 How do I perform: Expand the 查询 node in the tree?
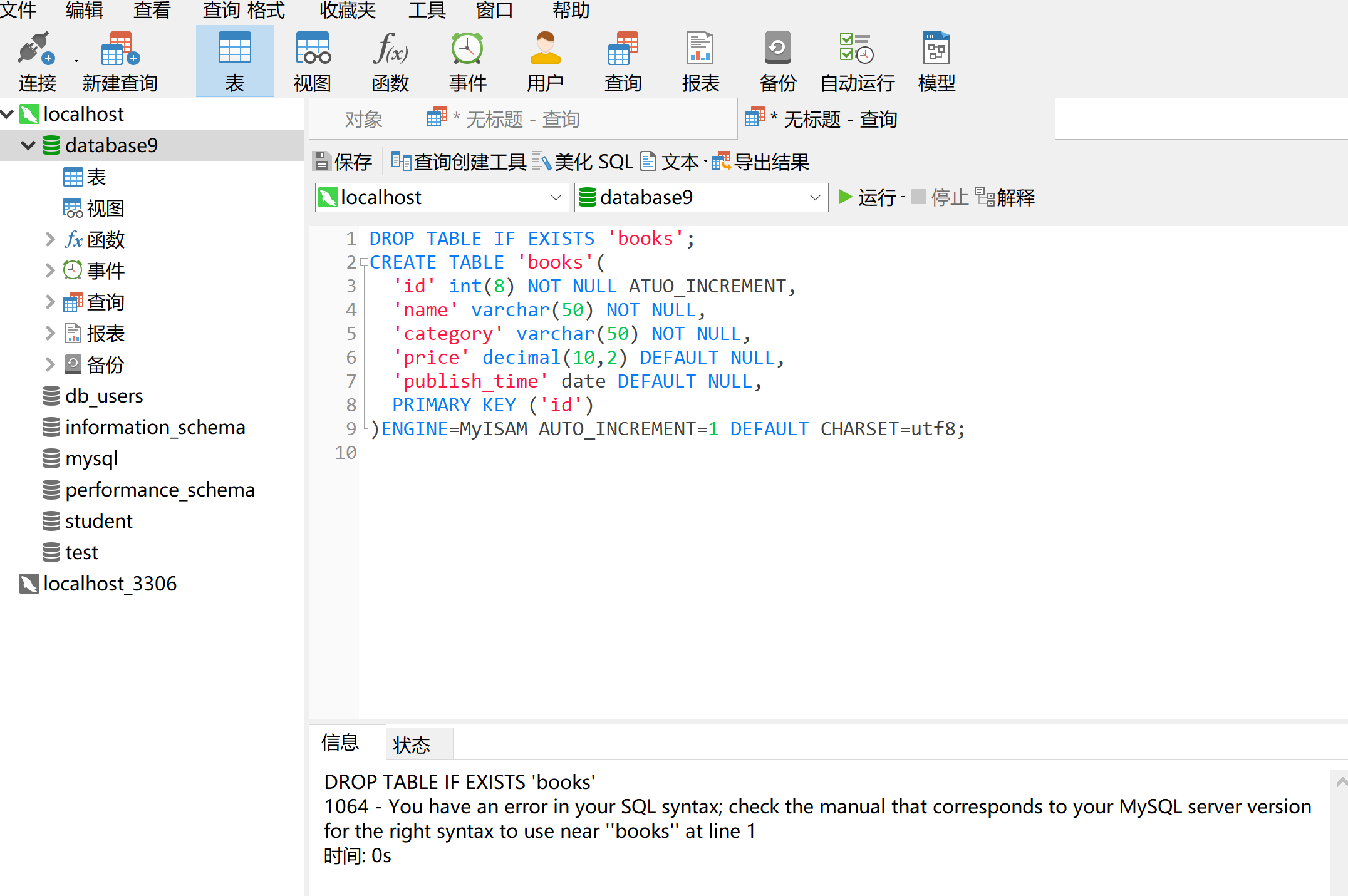pos(50,302)
